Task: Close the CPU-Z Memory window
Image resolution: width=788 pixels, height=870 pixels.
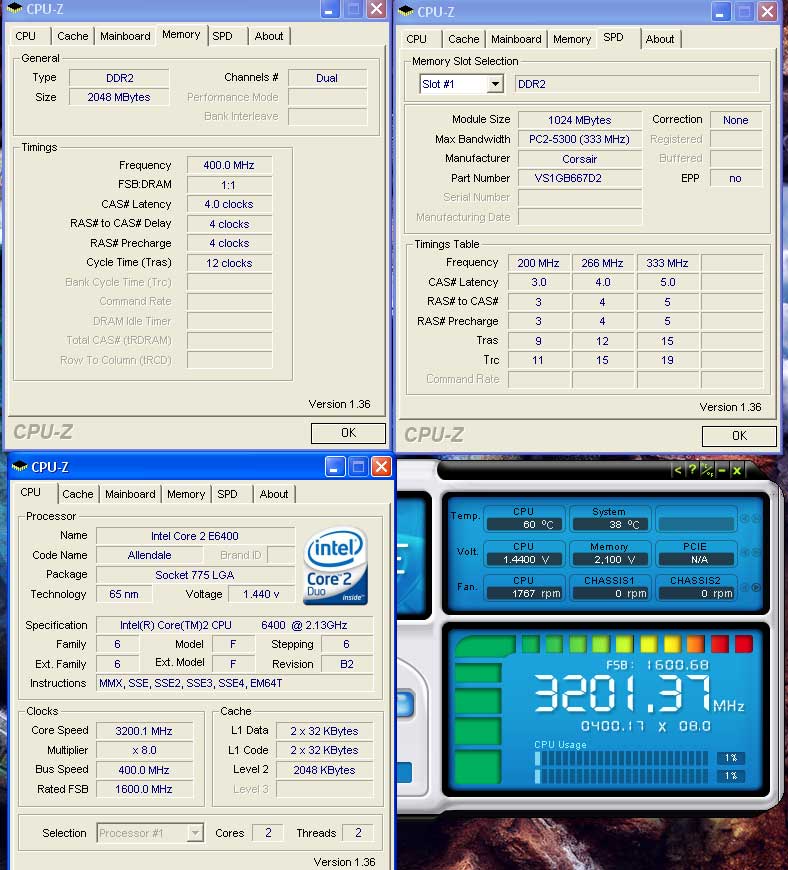Action: 377,9
